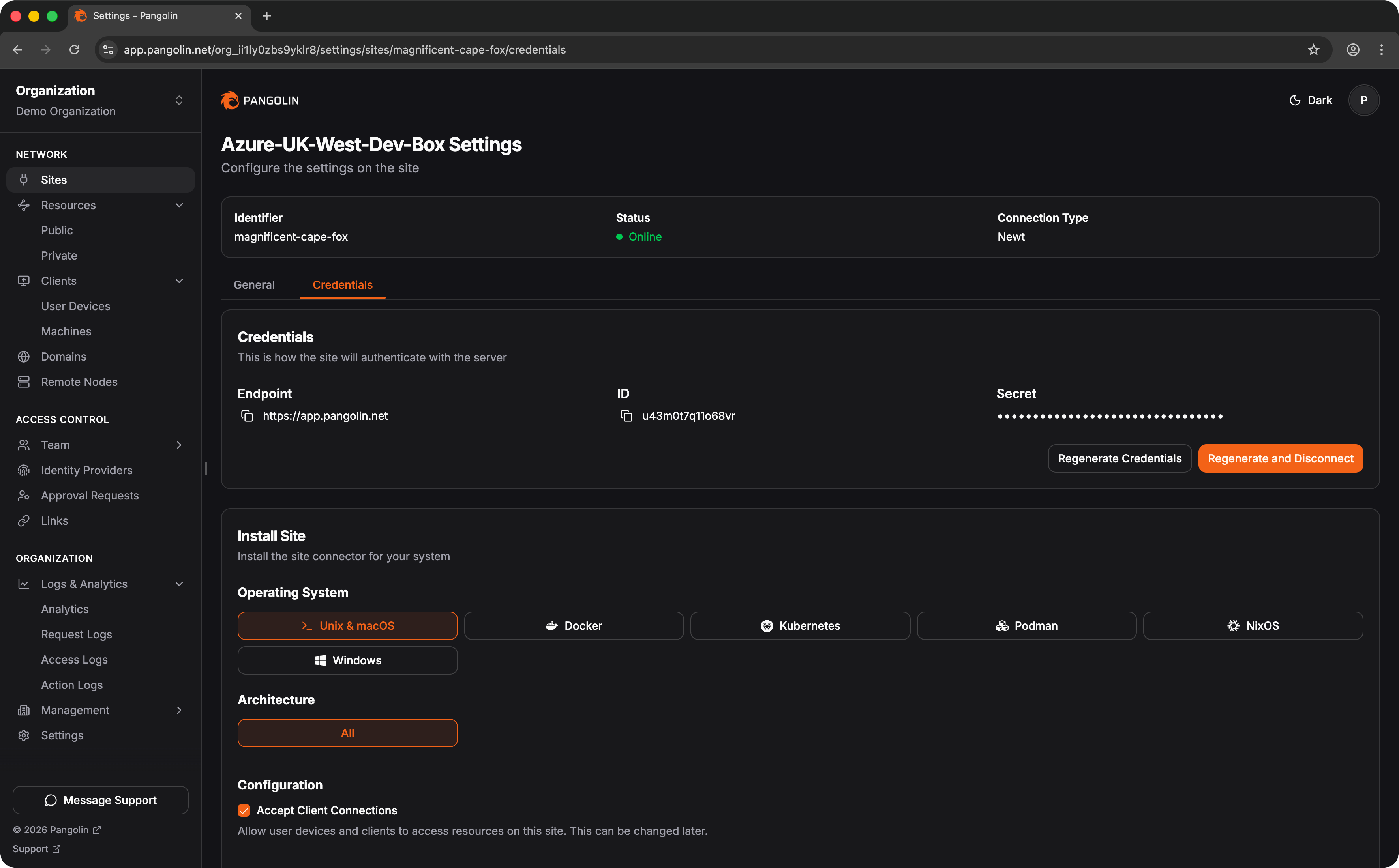
Task: Uncheck Accept Client Connections checkbox
Action: point(244,810)
